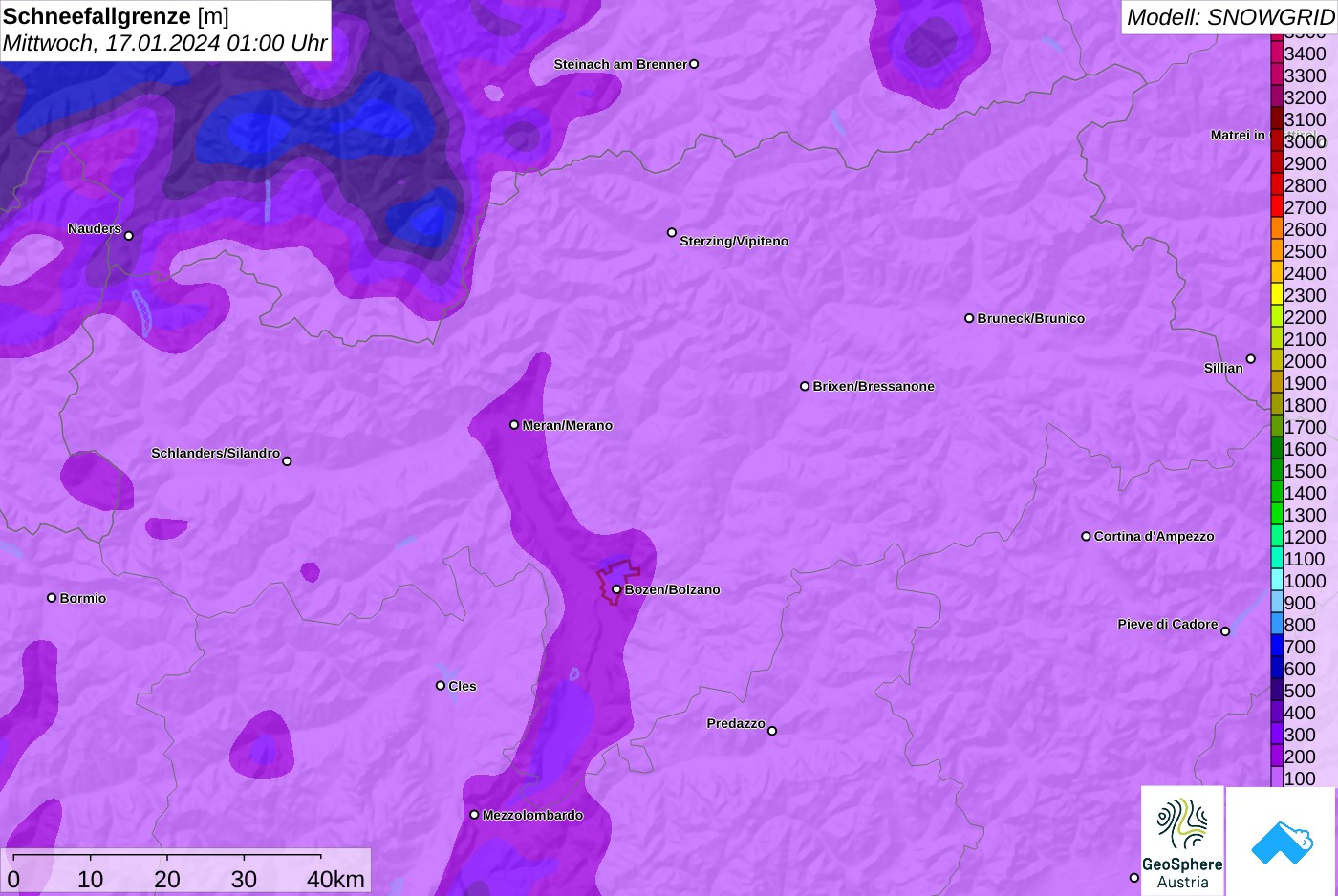Image resolution: width=1338 pixels, height=896 pixels.
Task: Select the Cles location marker
Action: click(x=441, y=685)
